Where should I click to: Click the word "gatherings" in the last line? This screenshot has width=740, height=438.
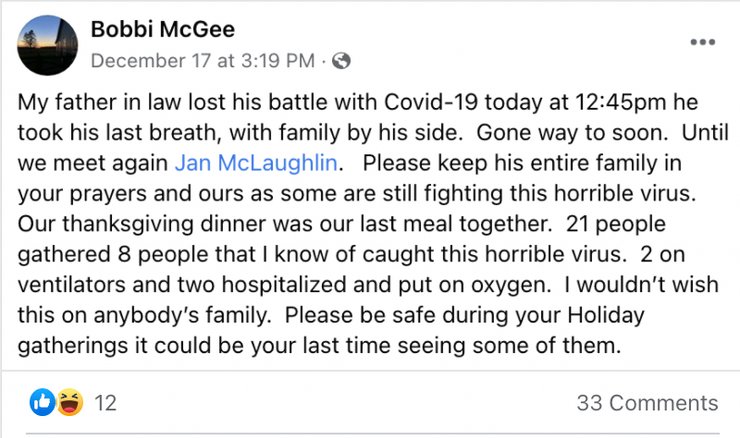pyautogui.click(x=73, y=345)
